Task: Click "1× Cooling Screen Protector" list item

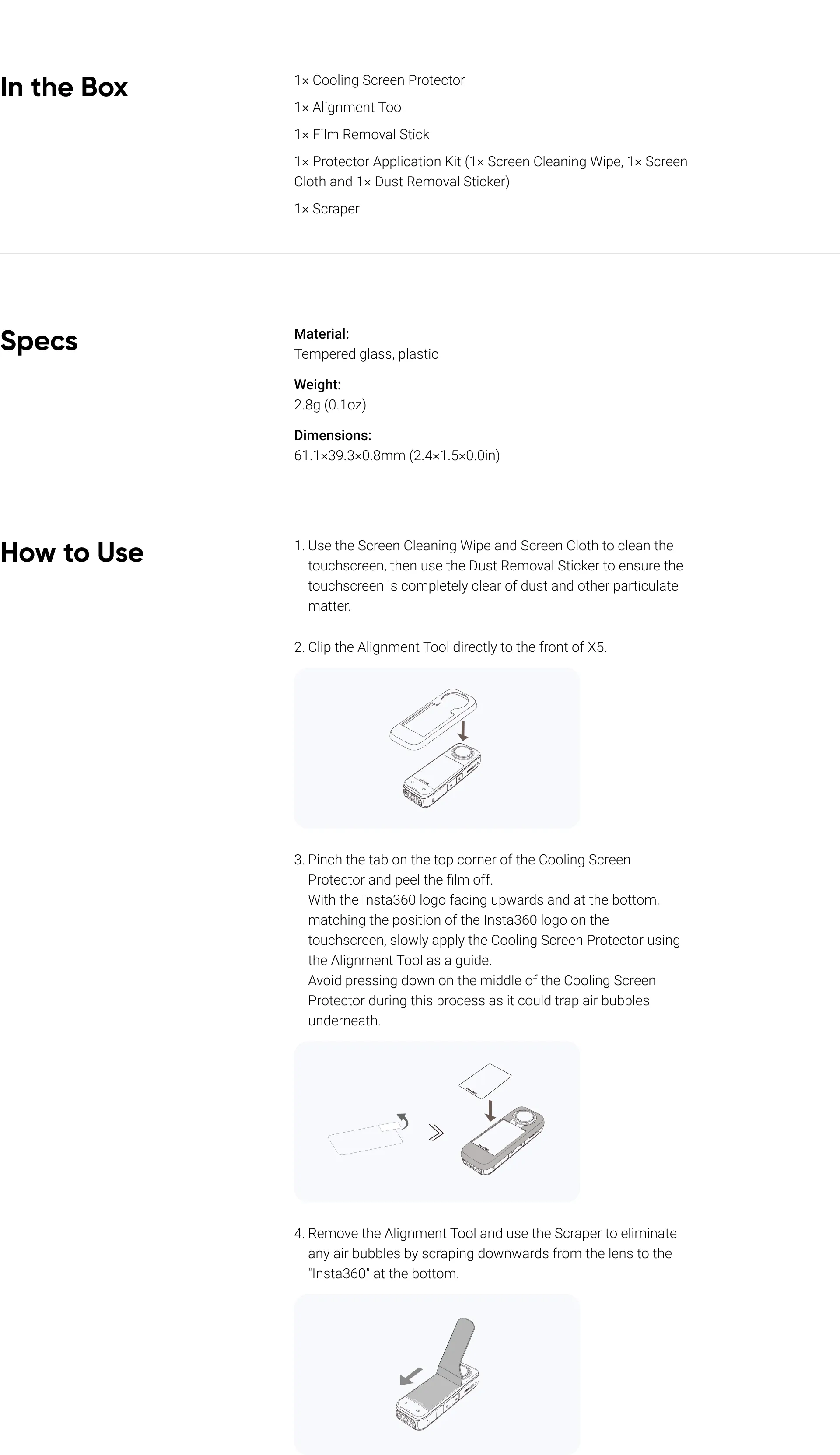Action: [379, 80]
